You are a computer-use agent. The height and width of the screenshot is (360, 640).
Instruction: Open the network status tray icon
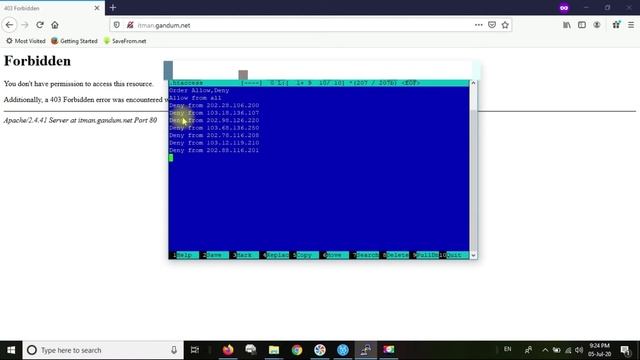(568, 350)
